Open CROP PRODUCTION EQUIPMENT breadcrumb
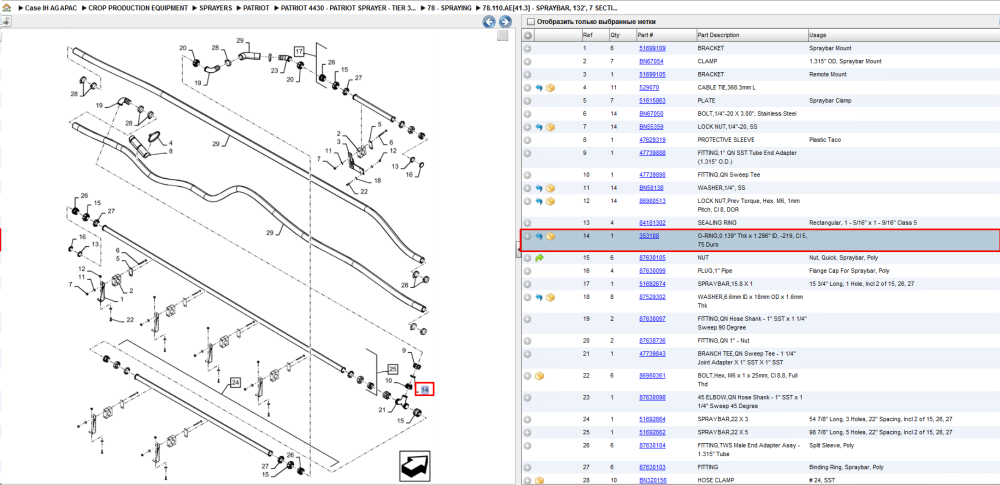Viewport: 1000px width, 485px height. 138,8
